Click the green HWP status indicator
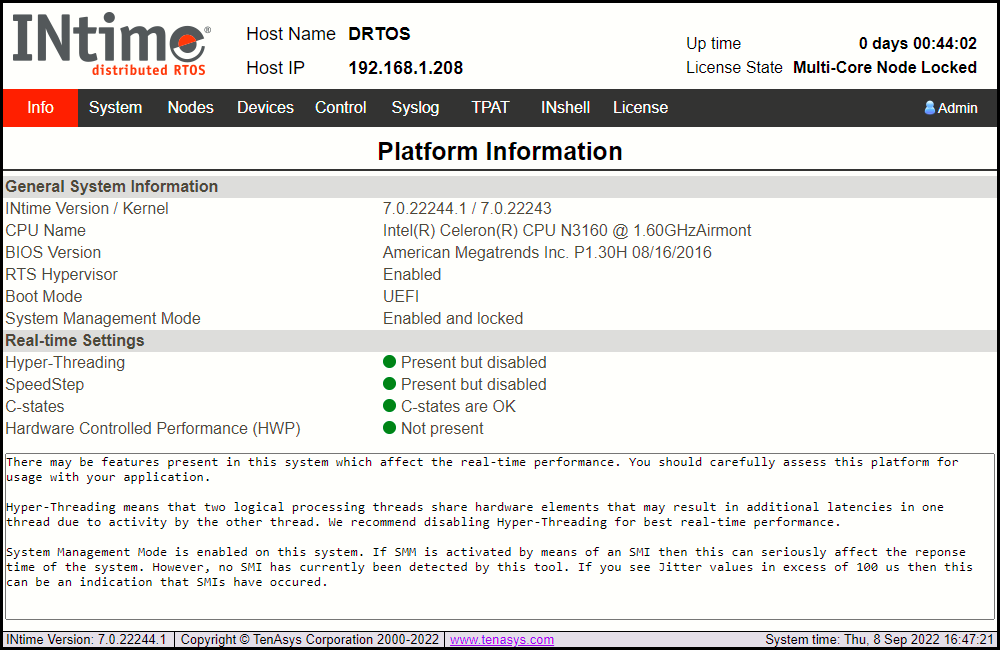The image size is (1000, 650). [x=390, y=428]
